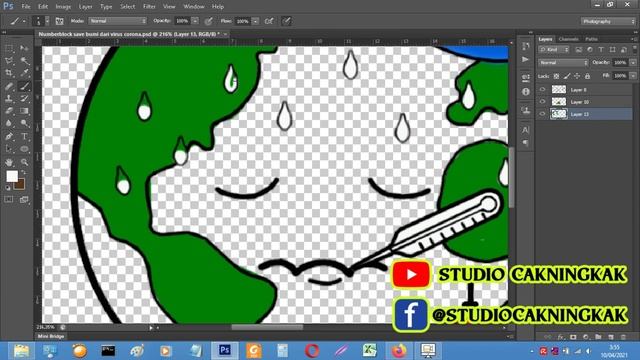The width and height of the screenshot is (640, 360).
Task: Open the brush Opacity slider dropdown
Action: [195, 21]
